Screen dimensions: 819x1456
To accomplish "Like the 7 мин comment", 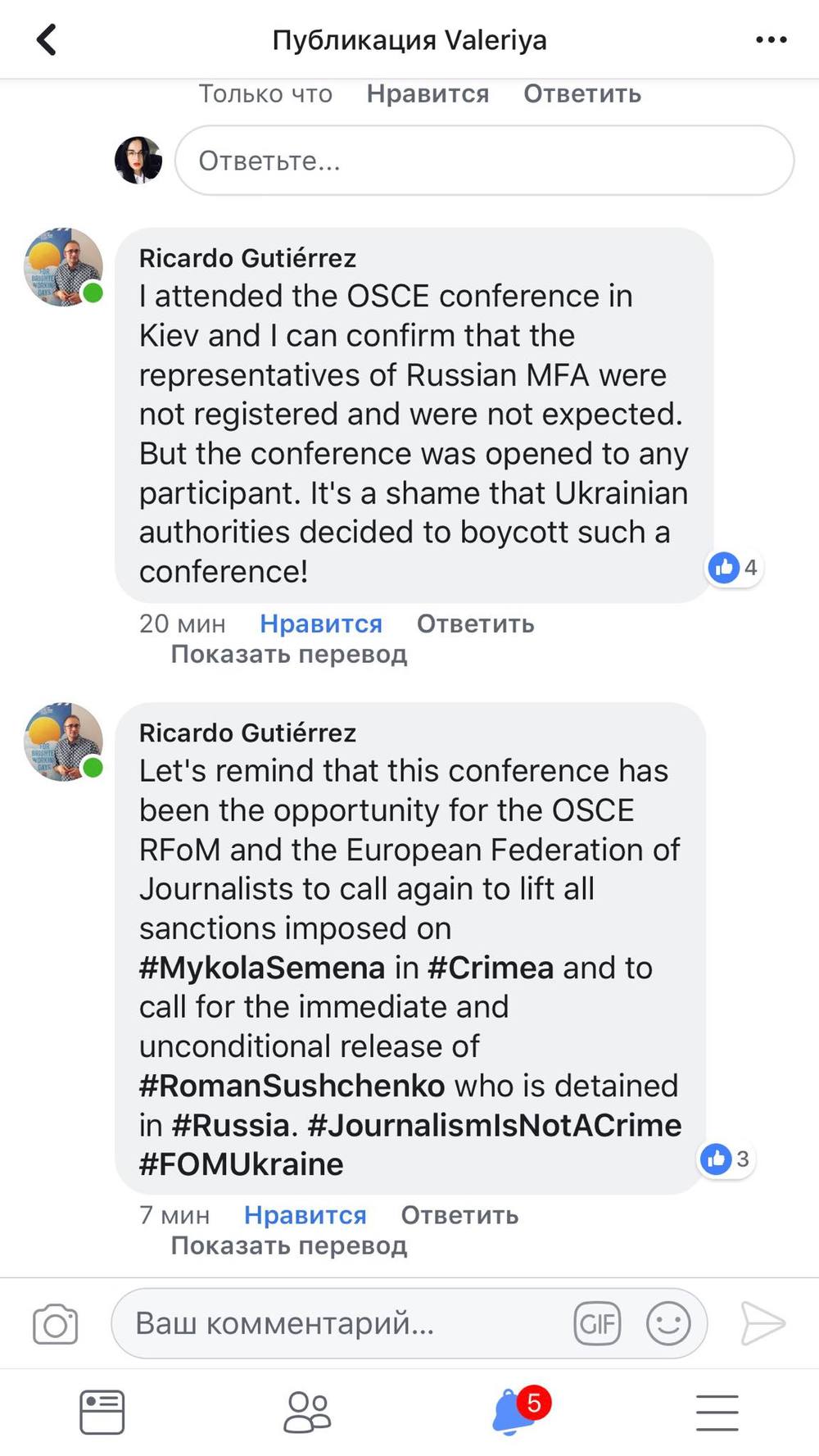I will point(305,1215).
